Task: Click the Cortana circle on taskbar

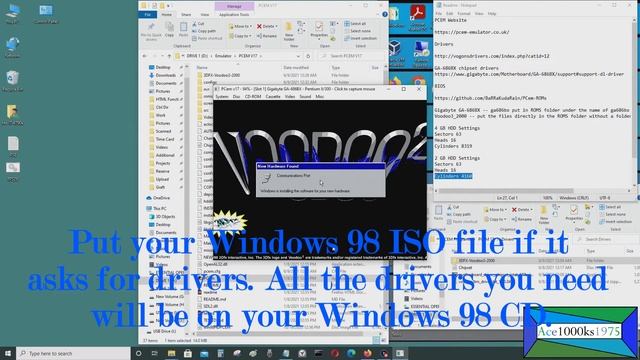Action: click(x=138, y=353)
